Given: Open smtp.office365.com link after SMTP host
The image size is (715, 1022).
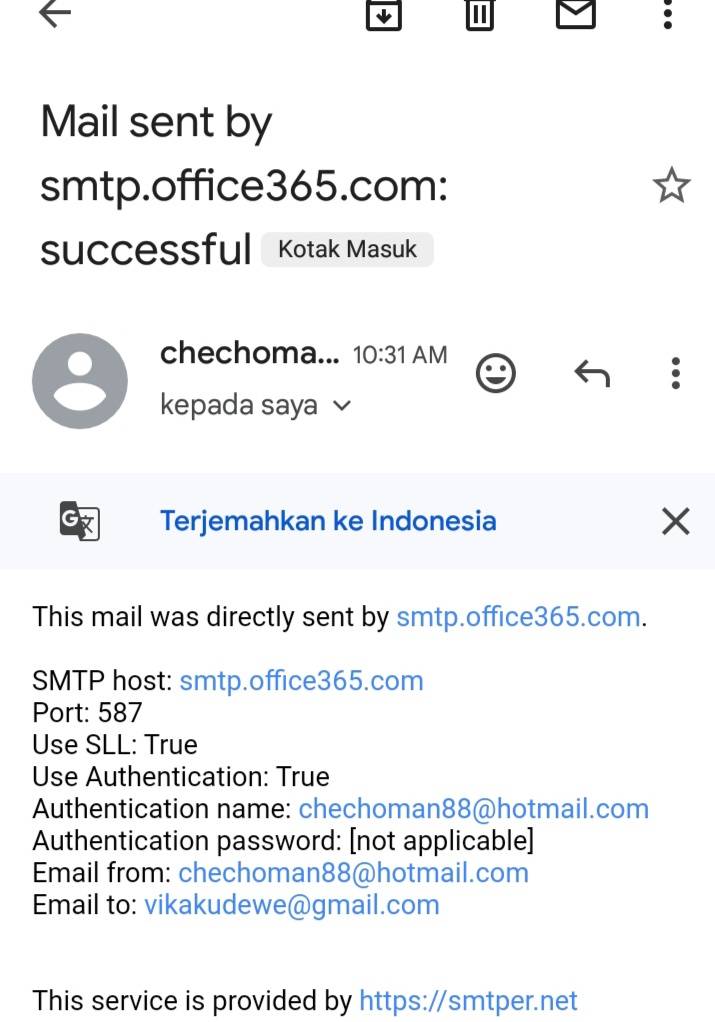Looking at the screenshot, I should (301, 681).
